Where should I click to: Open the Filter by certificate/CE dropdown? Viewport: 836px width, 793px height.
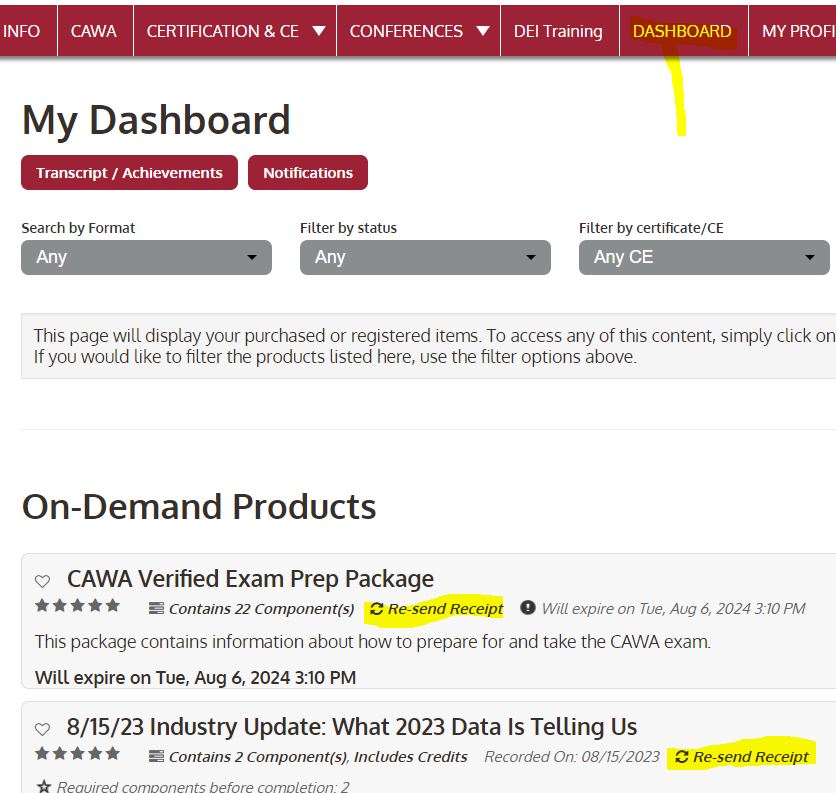click(x=704, y=258)
